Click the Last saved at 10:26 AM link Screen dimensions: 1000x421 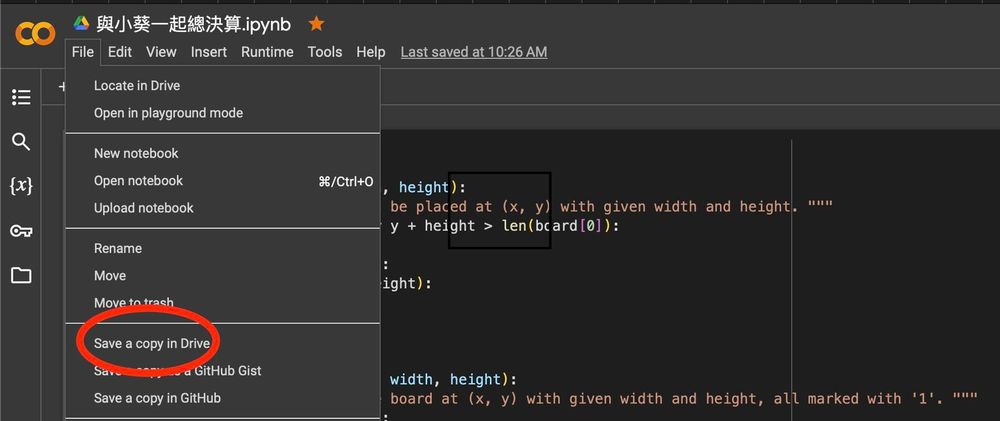point(474,52)
